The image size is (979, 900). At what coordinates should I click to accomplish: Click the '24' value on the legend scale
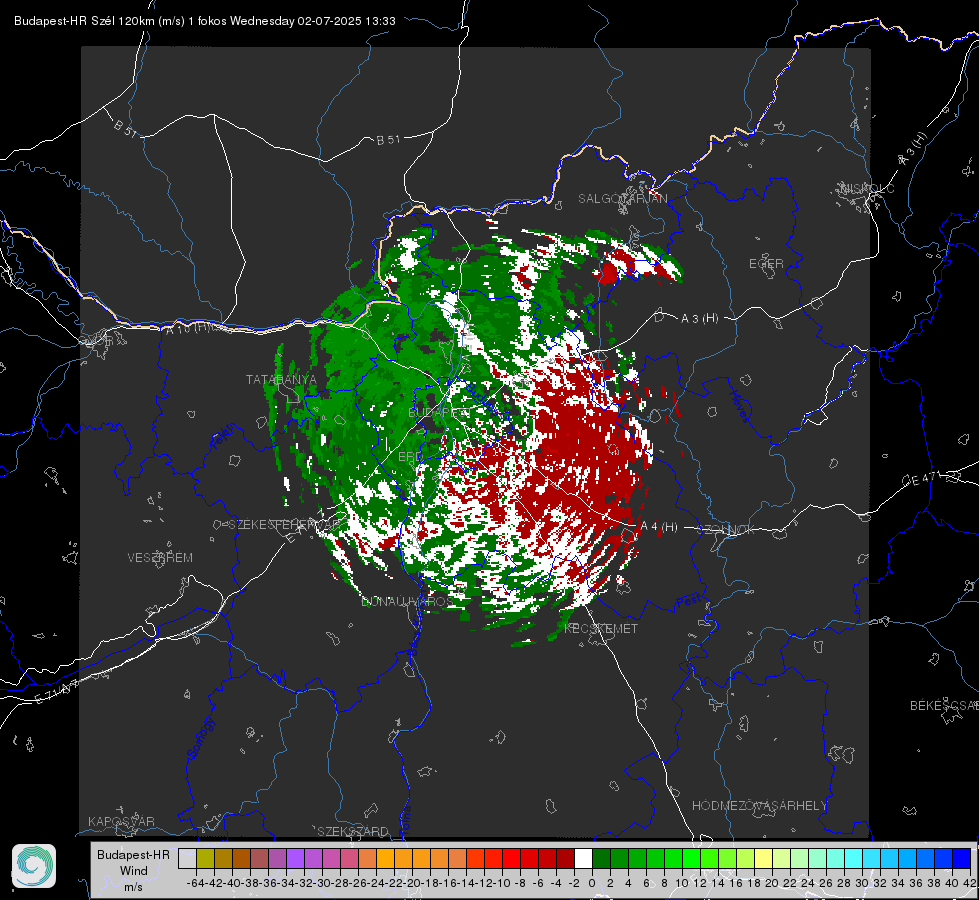[807, 883]
